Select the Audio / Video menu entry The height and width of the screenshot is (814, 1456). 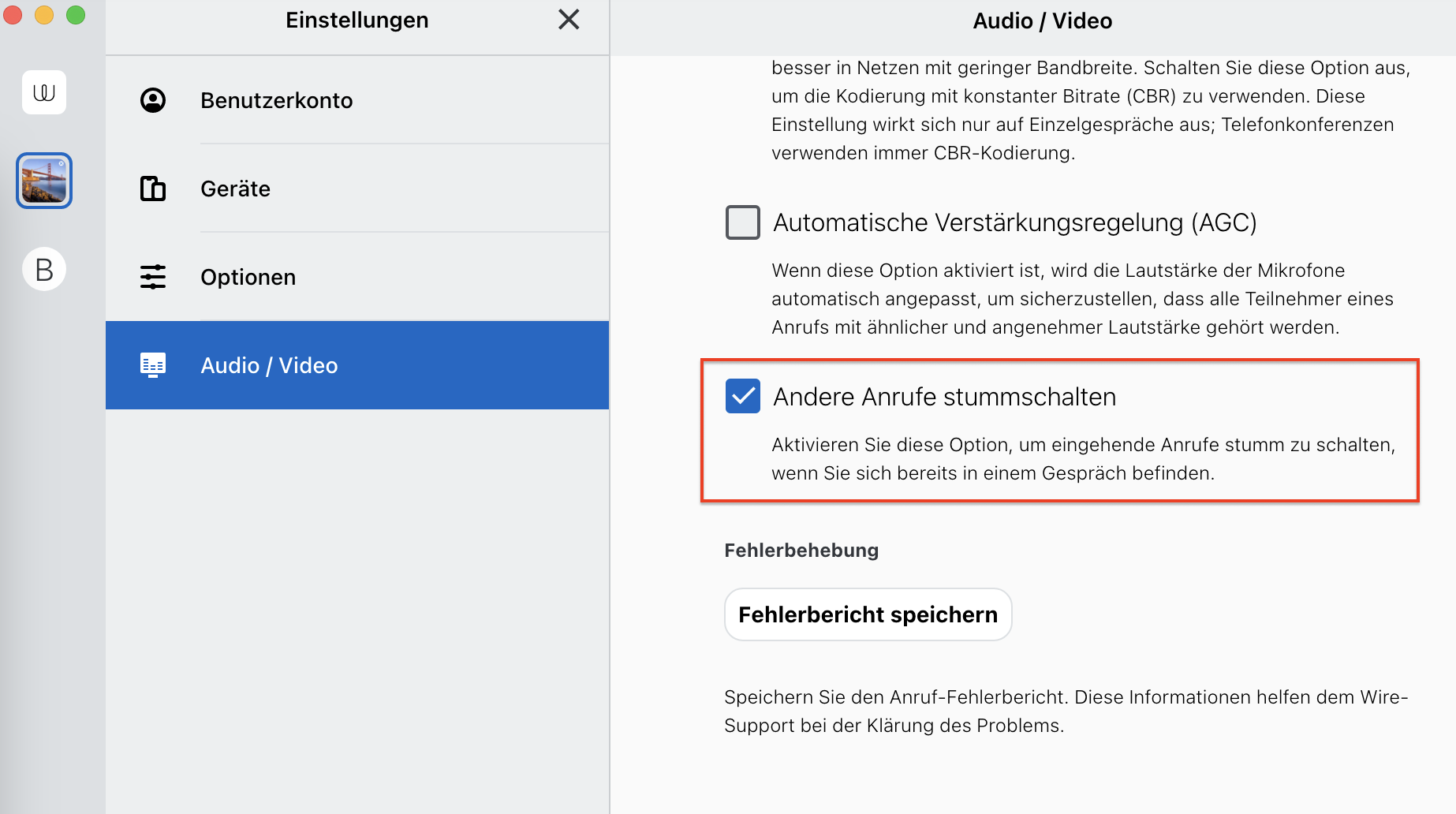tap(357, 365)
